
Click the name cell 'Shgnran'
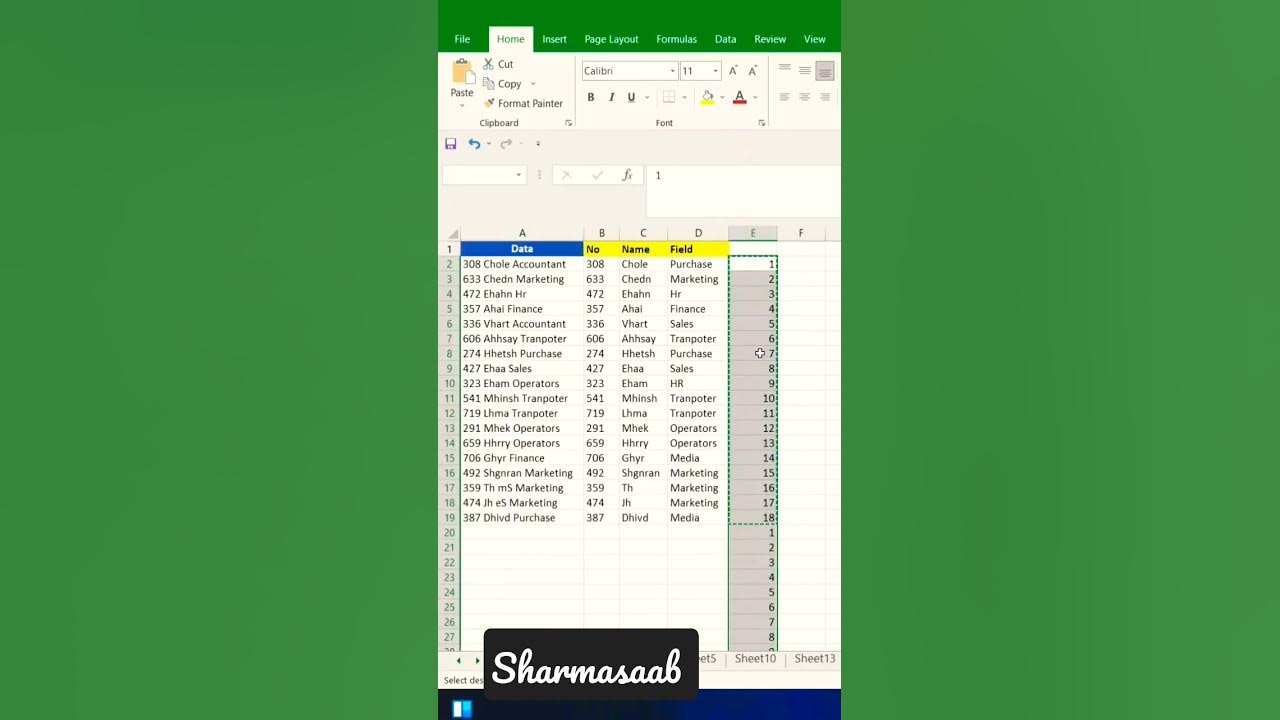coord(643,473)
